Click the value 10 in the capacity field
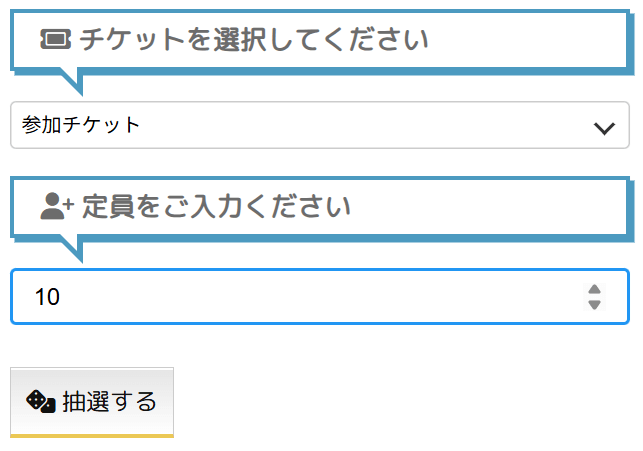643x451 pixels. click(47, 297)
